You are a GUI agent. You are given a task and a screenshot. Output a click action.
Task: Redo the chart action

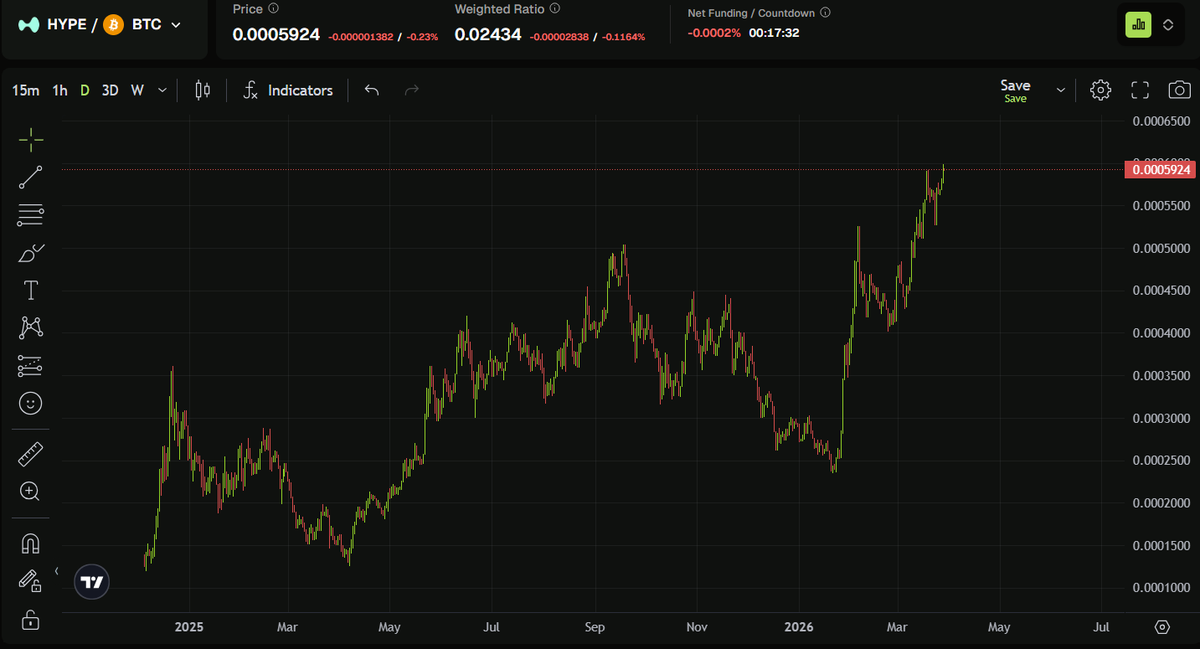(x=411, y=90)
